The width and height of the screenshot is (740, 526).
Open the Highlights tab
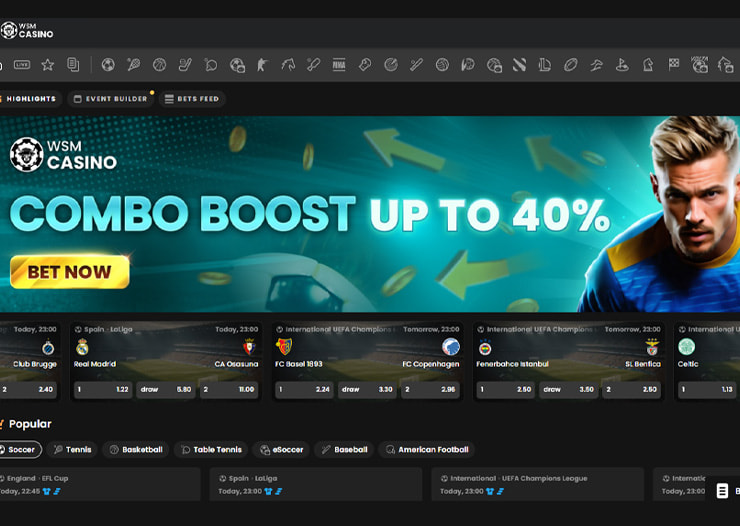pyautogui.click(x=30, y=99)
